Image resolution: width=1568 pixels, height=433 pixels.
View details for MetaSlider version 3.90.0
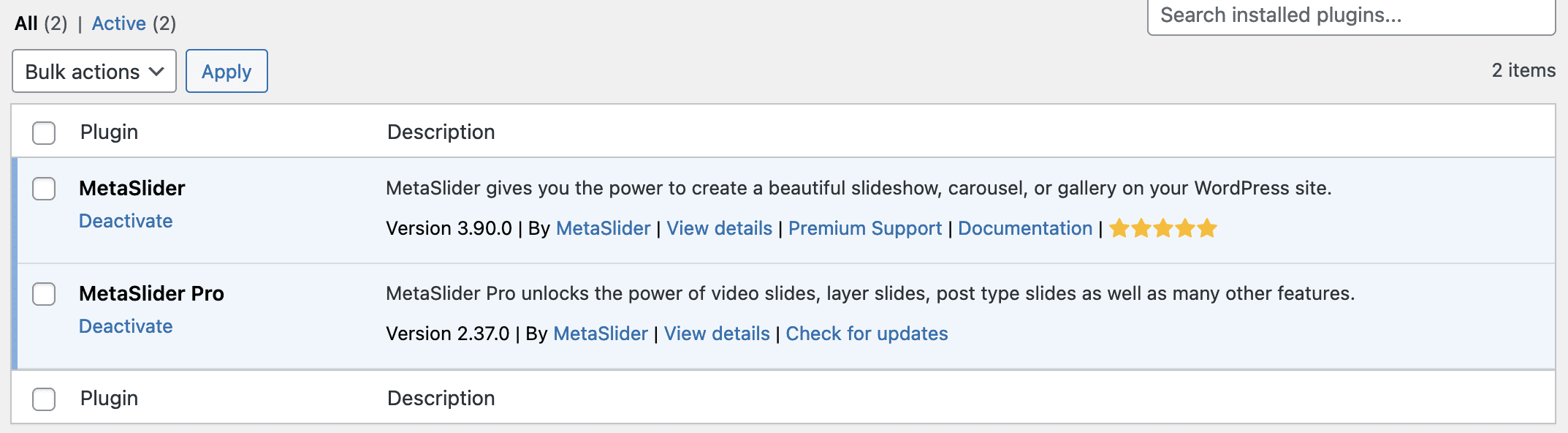pos(719,229)
